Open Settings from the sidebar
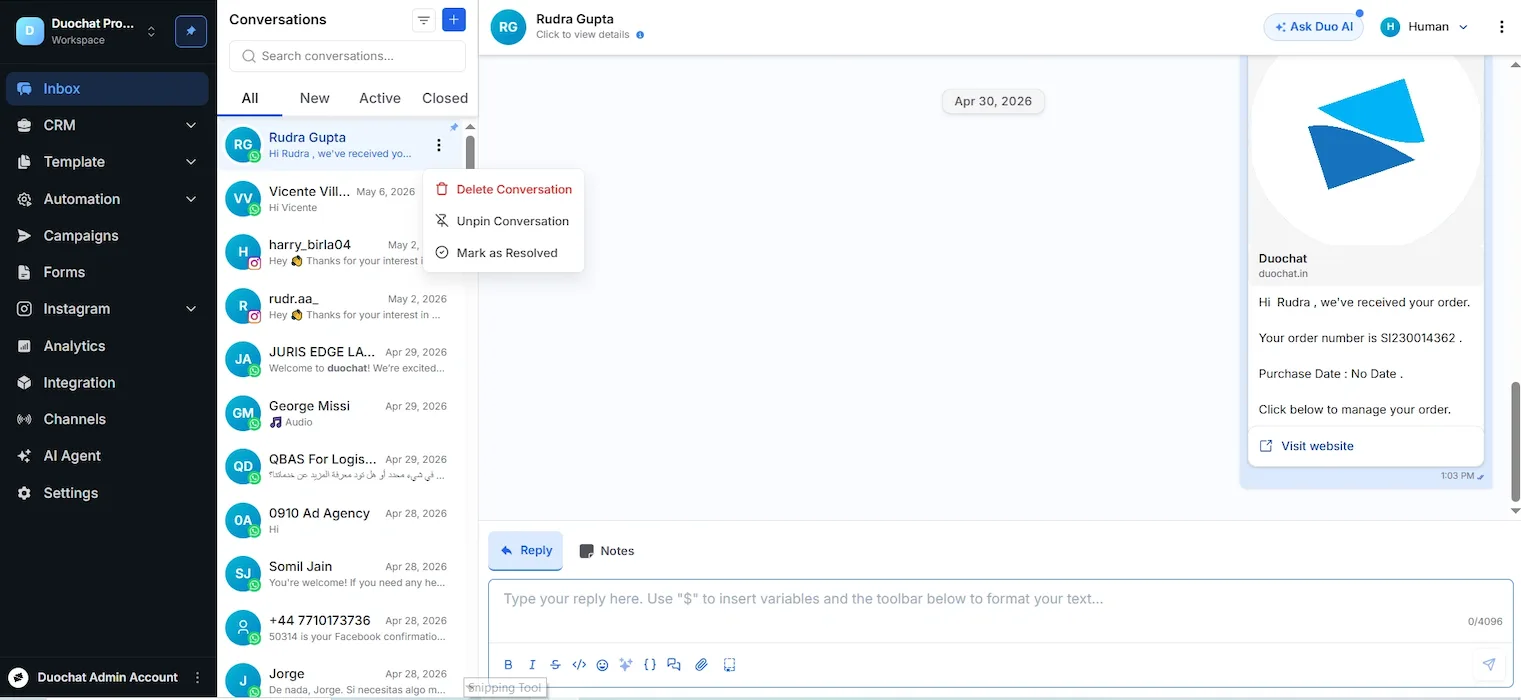The width and height of the screenshot is (1521, 700). pyautogui.click(x=108, y=493)
